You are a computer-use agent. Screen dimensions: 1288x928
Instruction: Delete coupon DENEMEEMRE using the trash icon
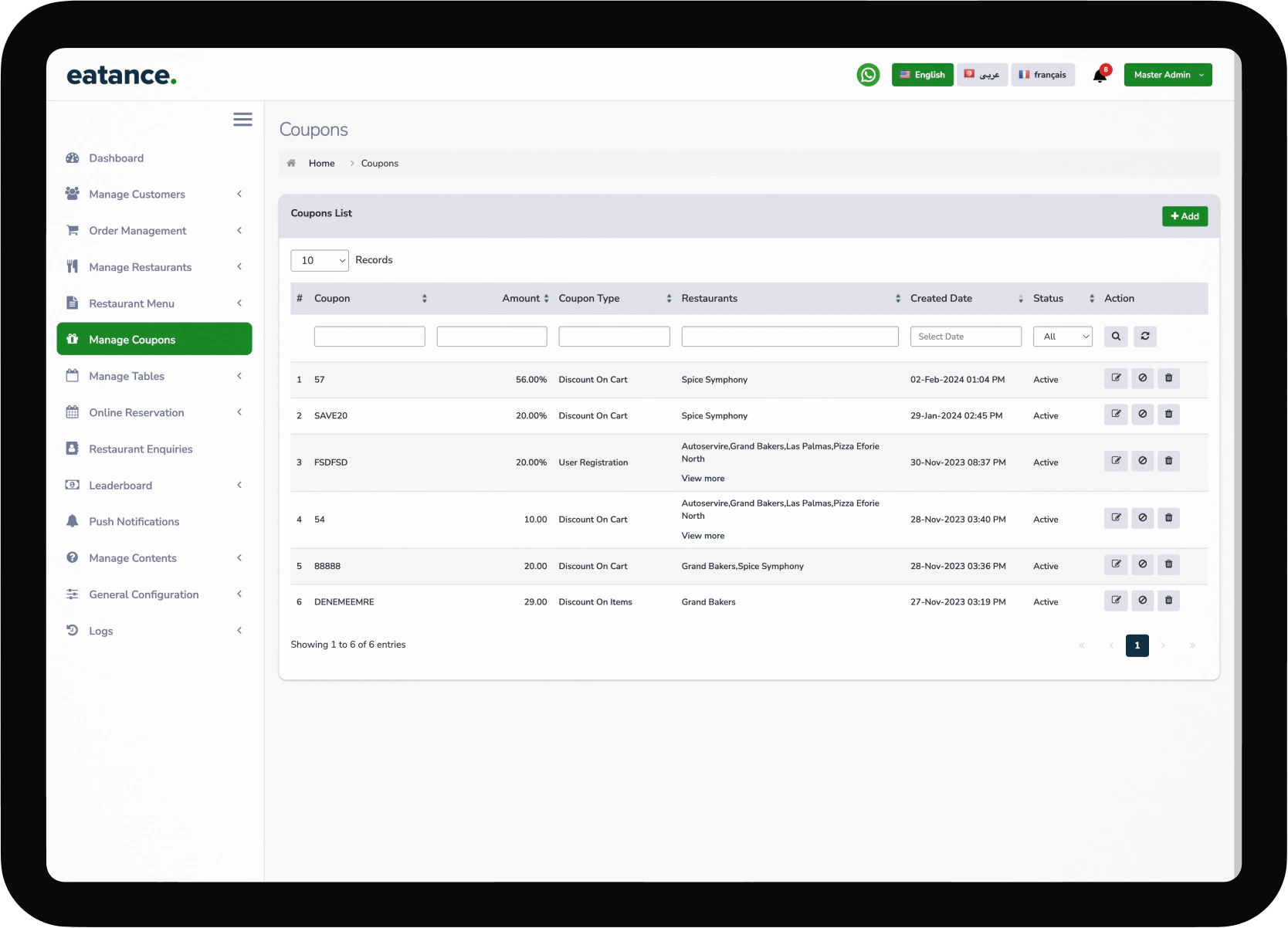click(x=1168, y=600)
